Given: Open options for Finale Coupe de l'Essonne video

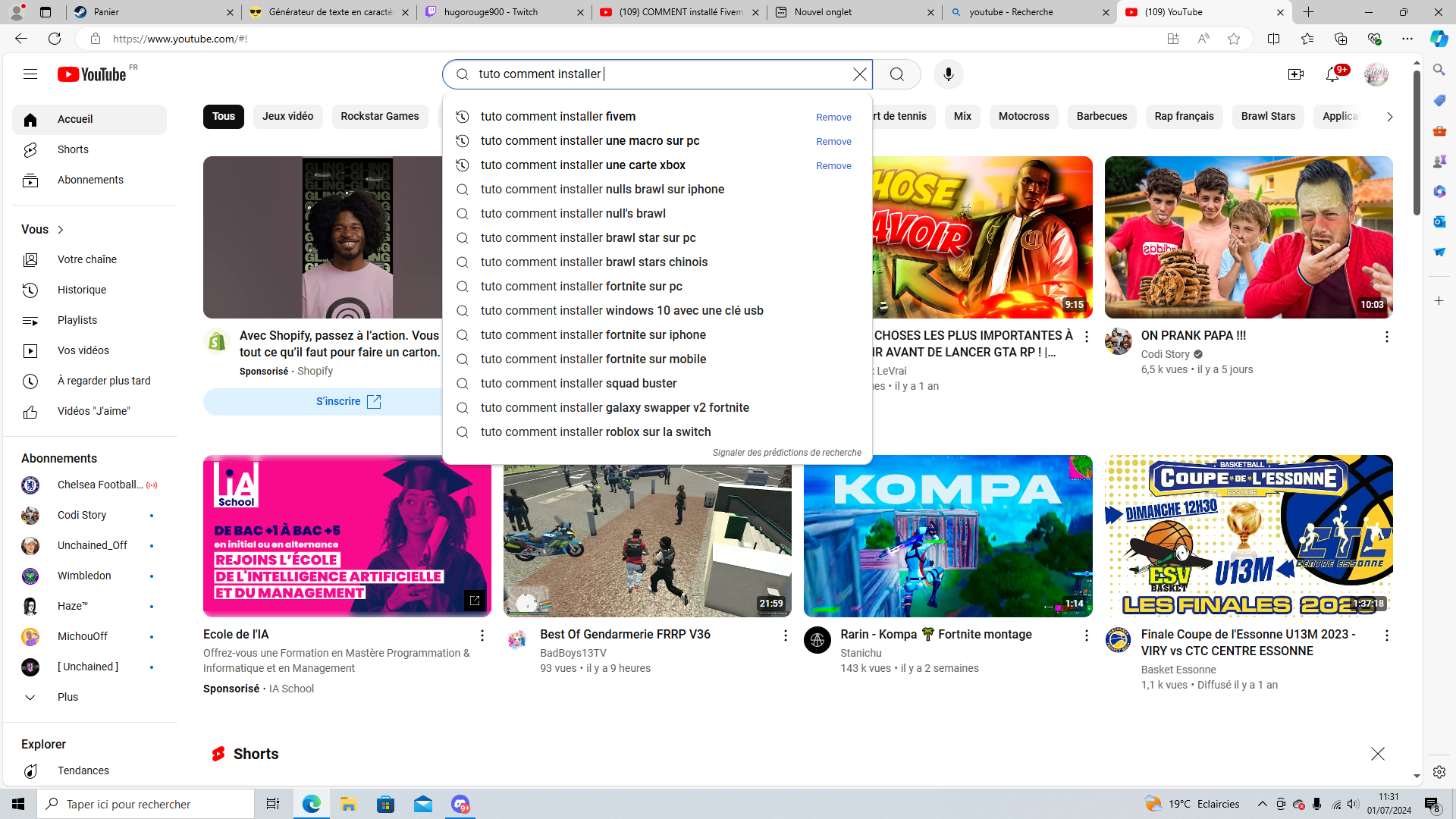Looking at the screenshot, I should [x=1386, y=635].
